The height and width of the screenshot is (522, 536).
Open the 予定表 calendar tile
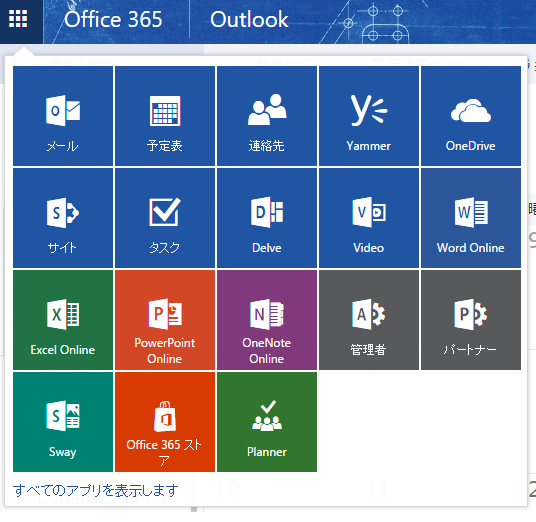point(165,116)
